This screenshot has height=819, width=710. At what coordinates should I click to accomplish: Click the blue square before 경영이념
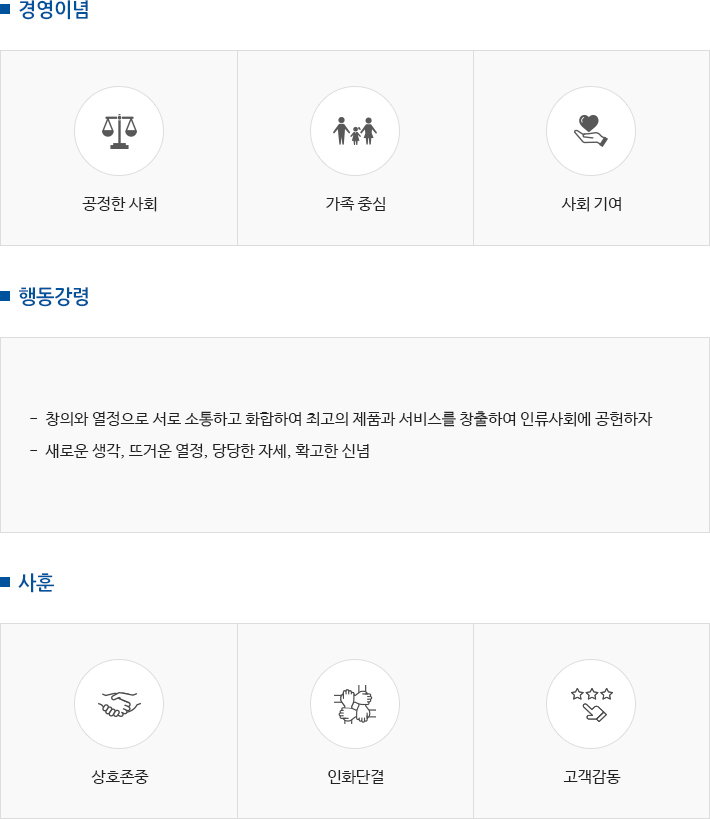click(5, 9)
